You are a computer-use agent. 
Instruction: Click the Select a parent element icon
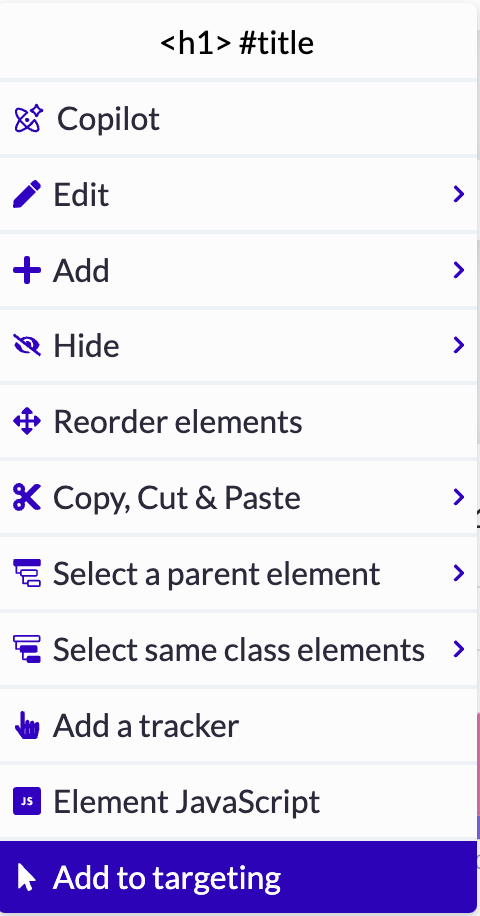tap(27, 573)
